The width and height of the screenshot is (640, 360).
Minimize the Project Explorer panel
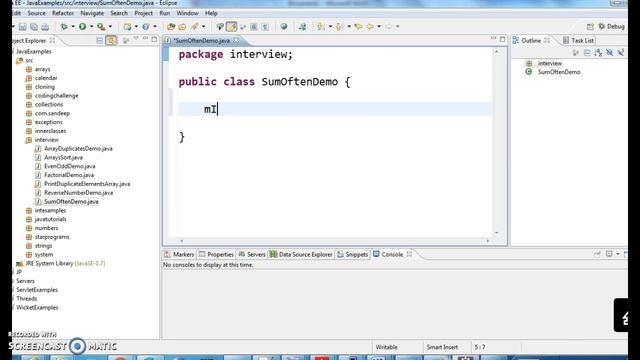pos(145,39)
